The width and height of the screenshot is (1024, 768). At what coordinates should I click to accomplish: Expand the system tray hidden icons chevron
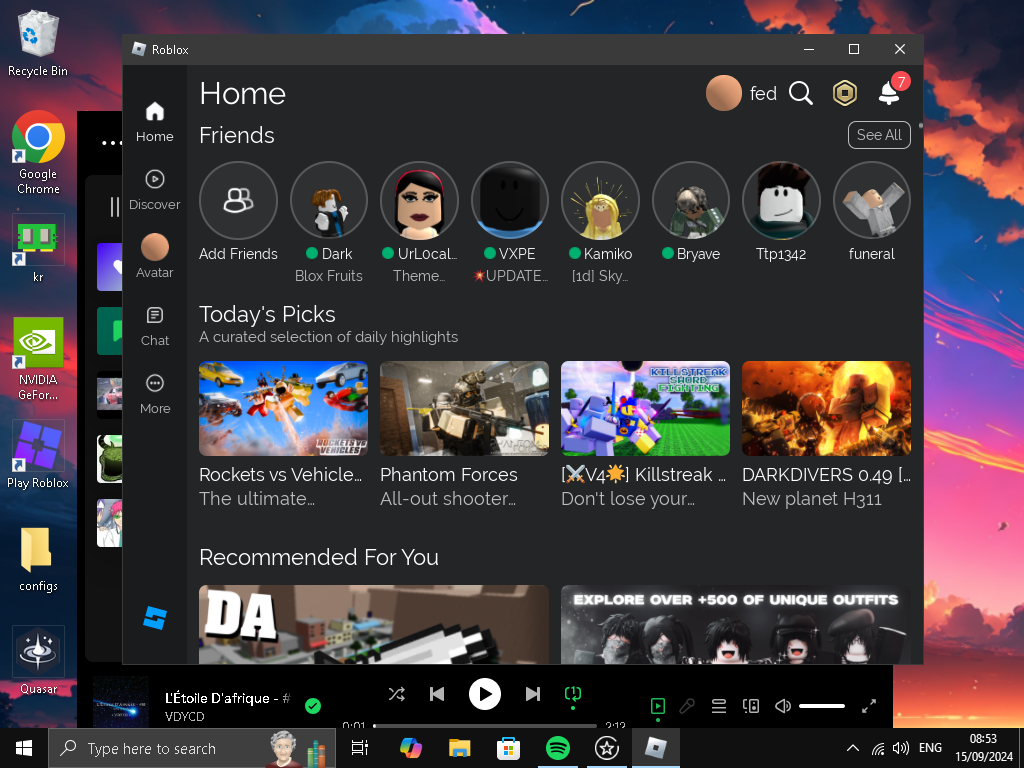[852, 748]
